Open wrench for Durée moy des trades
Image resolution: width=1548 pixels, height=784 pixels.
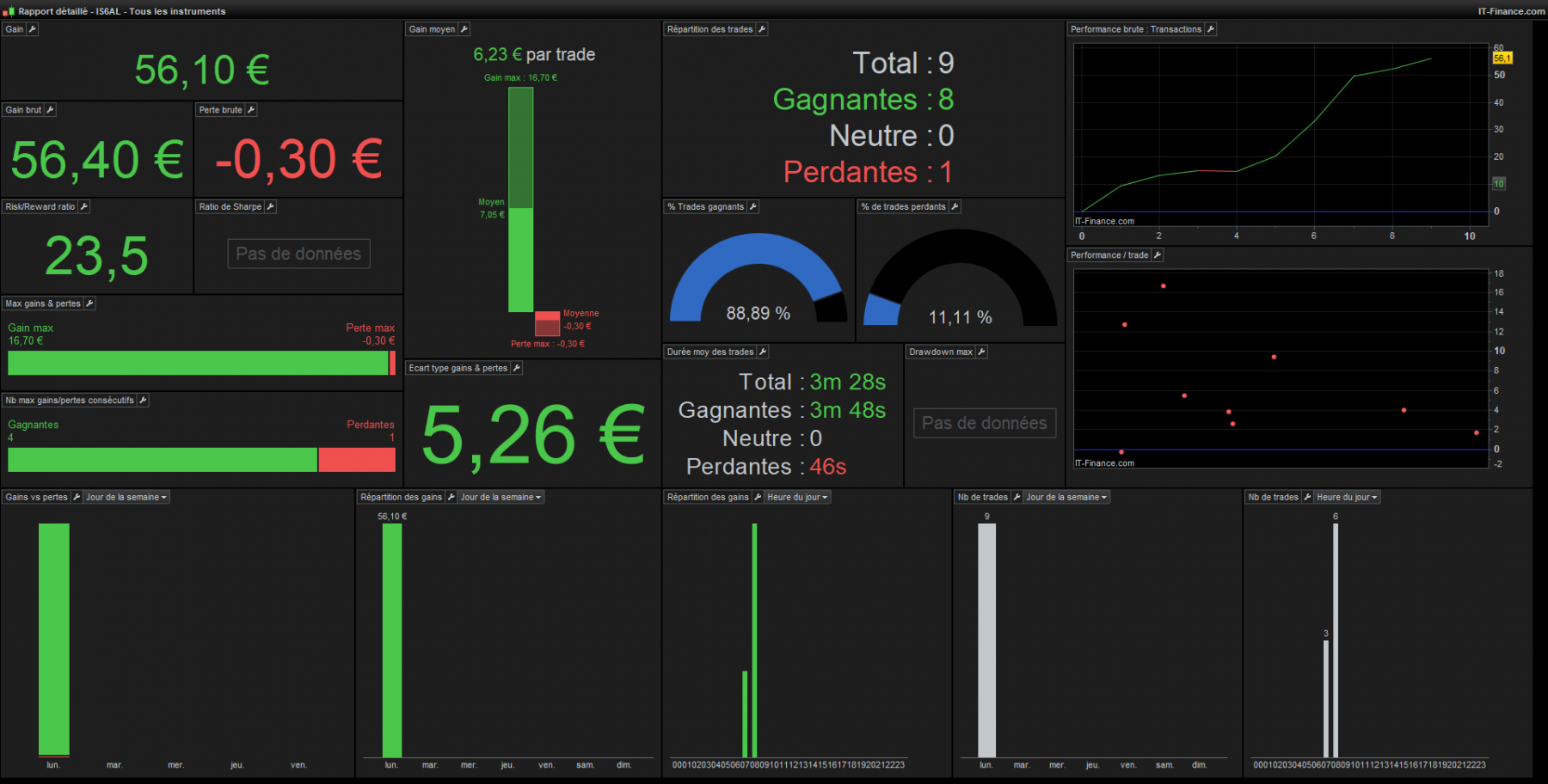[763, 352]
